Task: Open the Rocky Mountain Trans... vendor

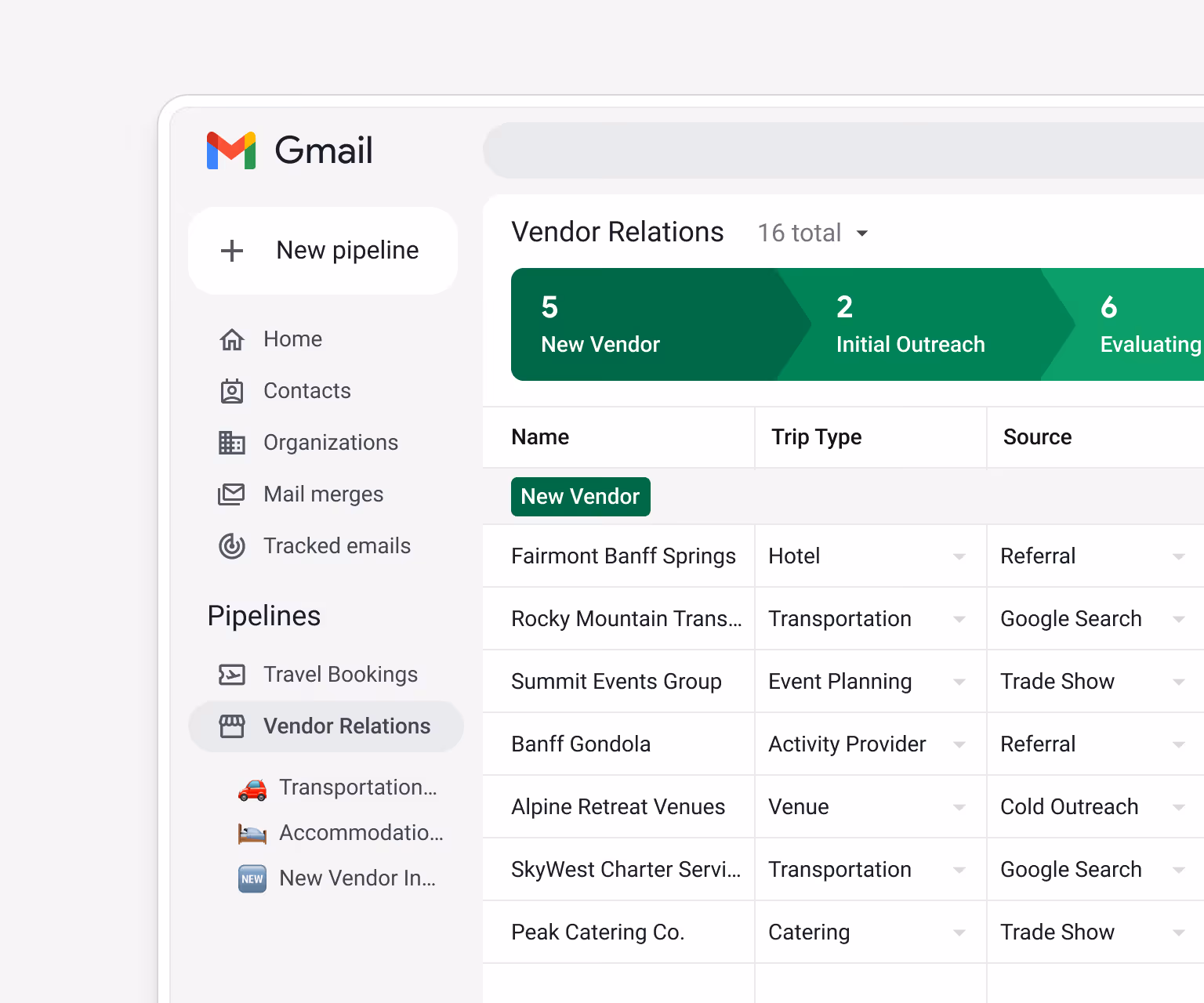Action: click(x=626, y=619)
